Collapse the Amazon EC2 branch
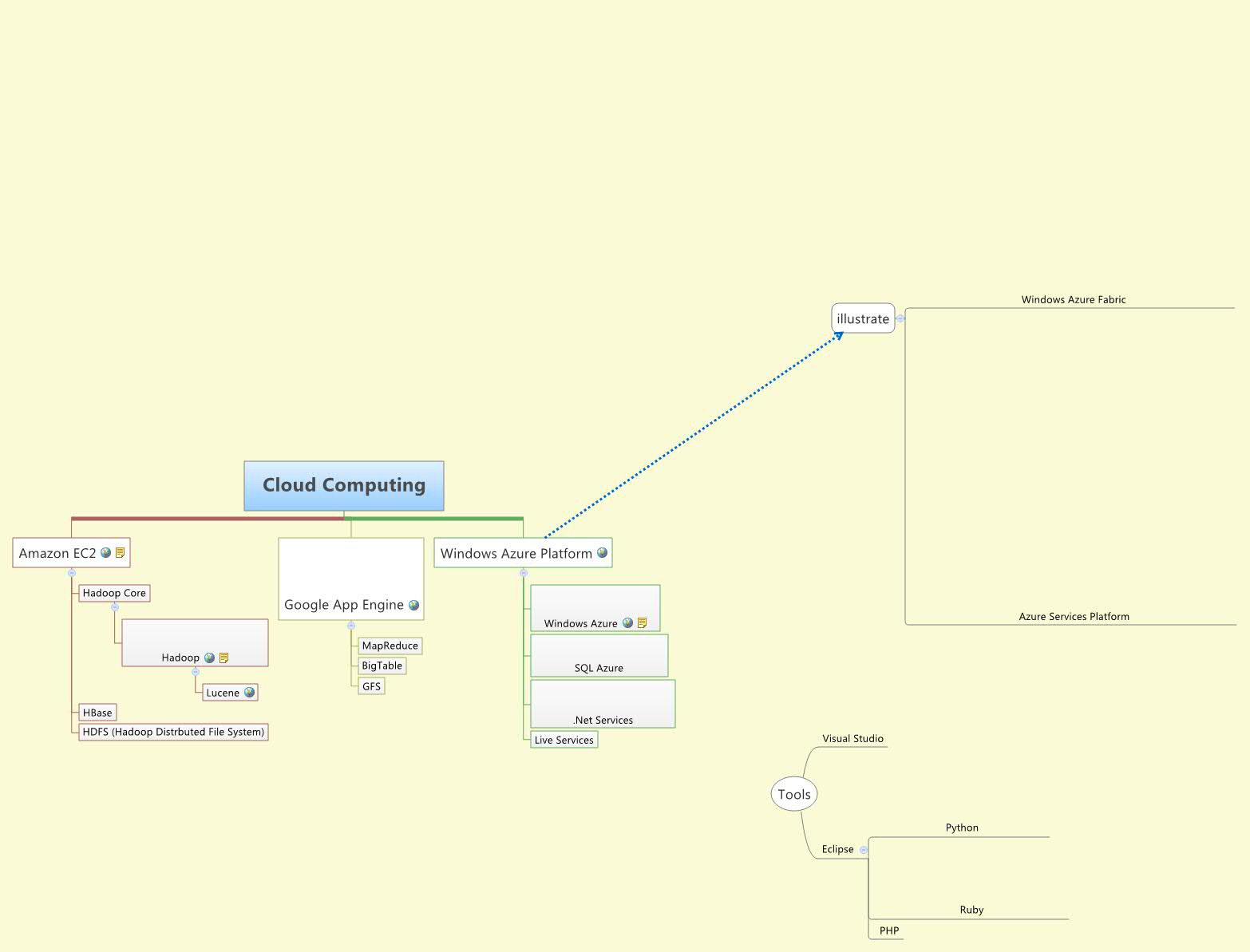Image resolution: width=1250 pixels, height=952 pixels. (x=72, y=573)
